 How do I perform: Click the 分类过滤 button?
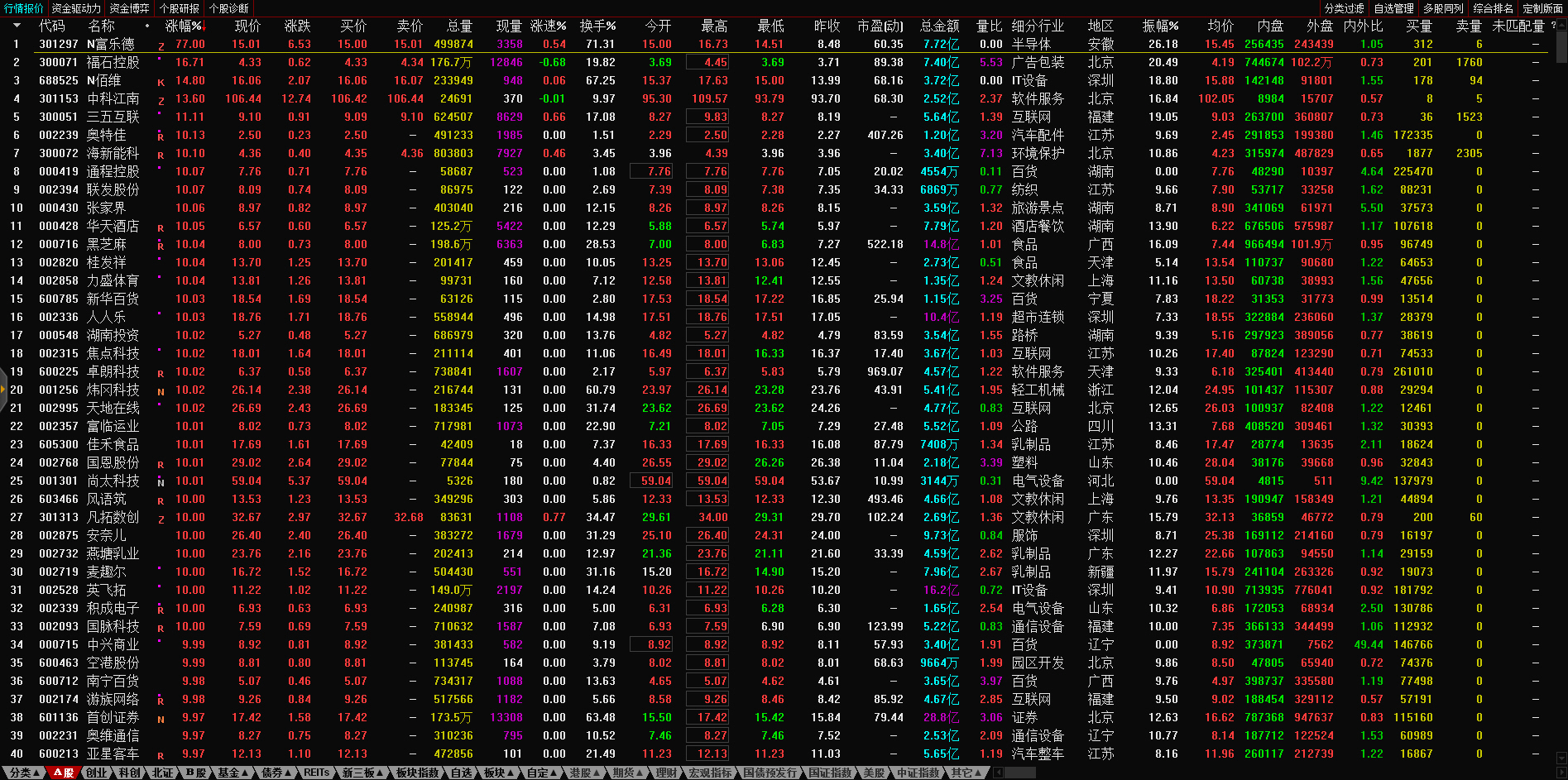pos(1344,8)
